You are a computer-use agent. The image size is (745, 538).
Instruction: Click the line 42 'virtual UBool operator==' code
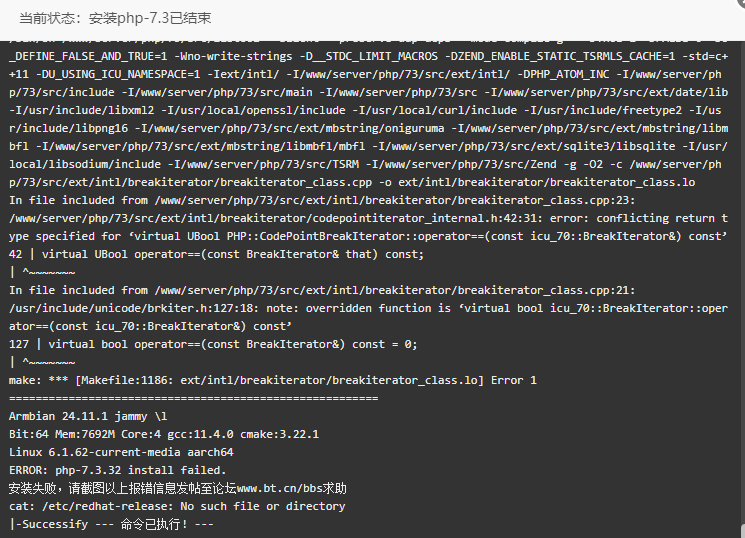pos(216,255)
